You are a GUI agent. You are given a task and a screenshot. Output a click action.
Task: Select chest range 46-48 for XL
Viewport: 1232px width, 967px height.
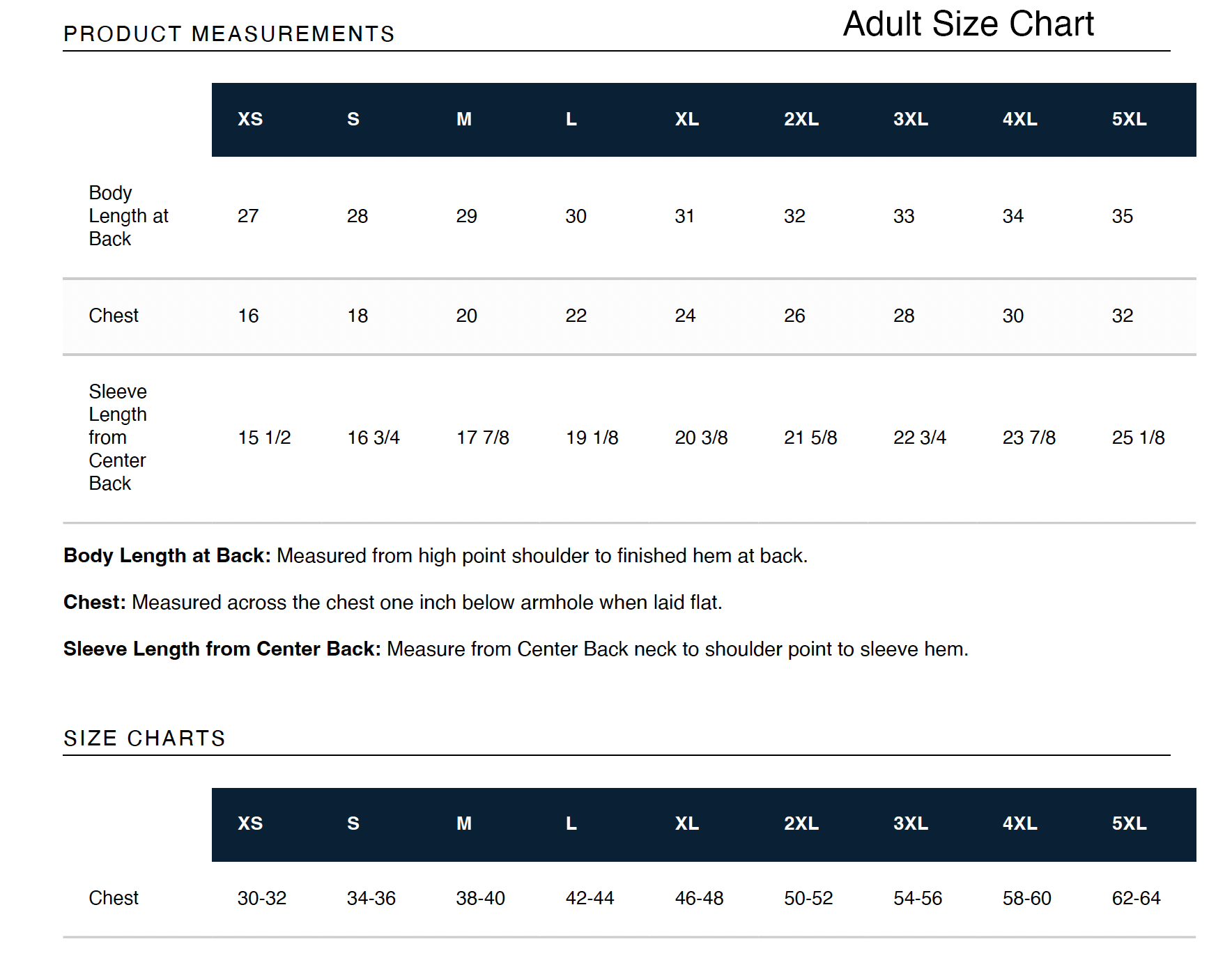[x=699, y=898]
